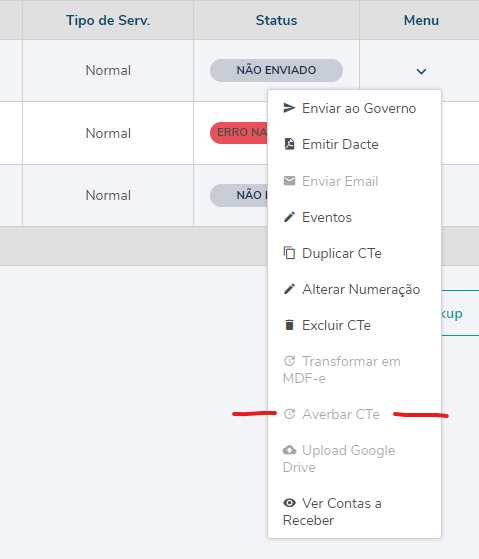This screenshot has width=479, height=559.
Task: Click the paper plane icon for Enviar ao Governo
Action: 289,108
